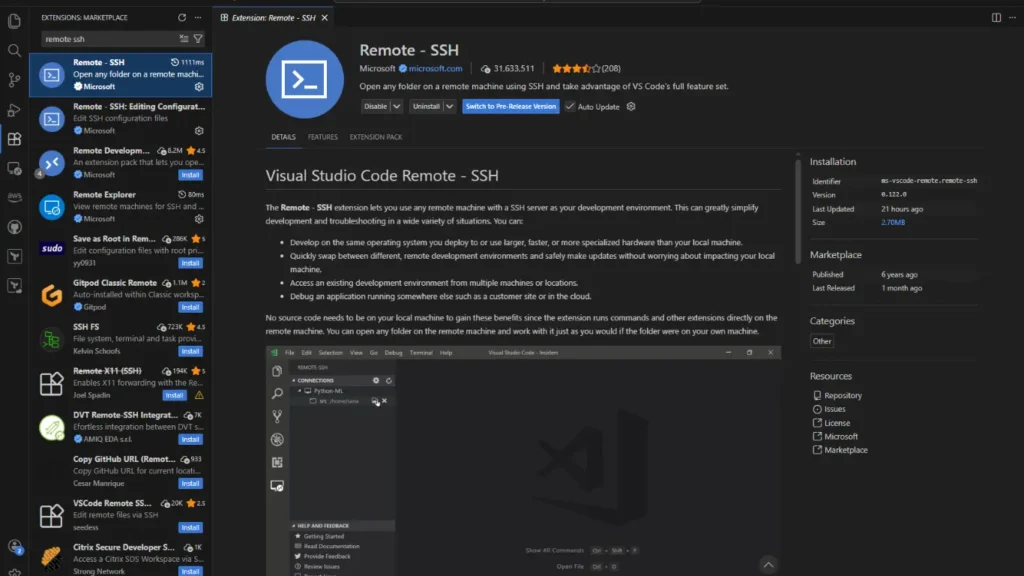Refresh the extensions marketplace list

pyautogui.click(x=181, y=18)
